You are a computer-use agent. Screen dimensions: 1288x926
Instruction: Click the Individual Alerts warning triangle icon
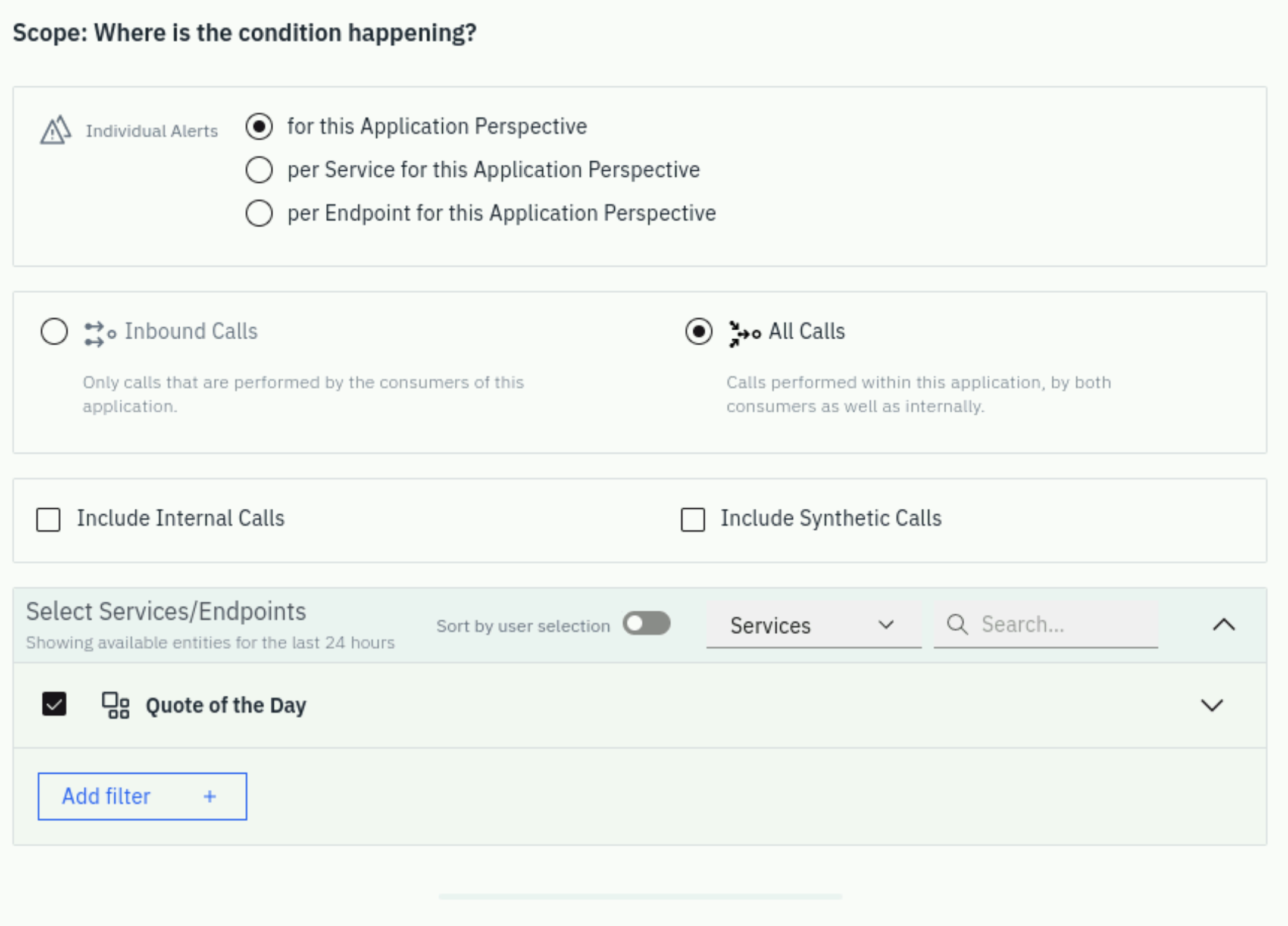click(55, 130)
